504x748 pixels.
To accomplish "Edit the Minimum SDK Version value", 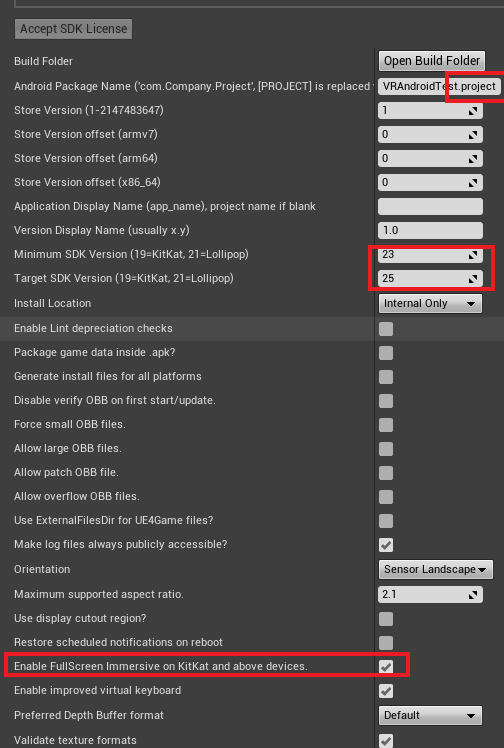I will pos(430,254).
